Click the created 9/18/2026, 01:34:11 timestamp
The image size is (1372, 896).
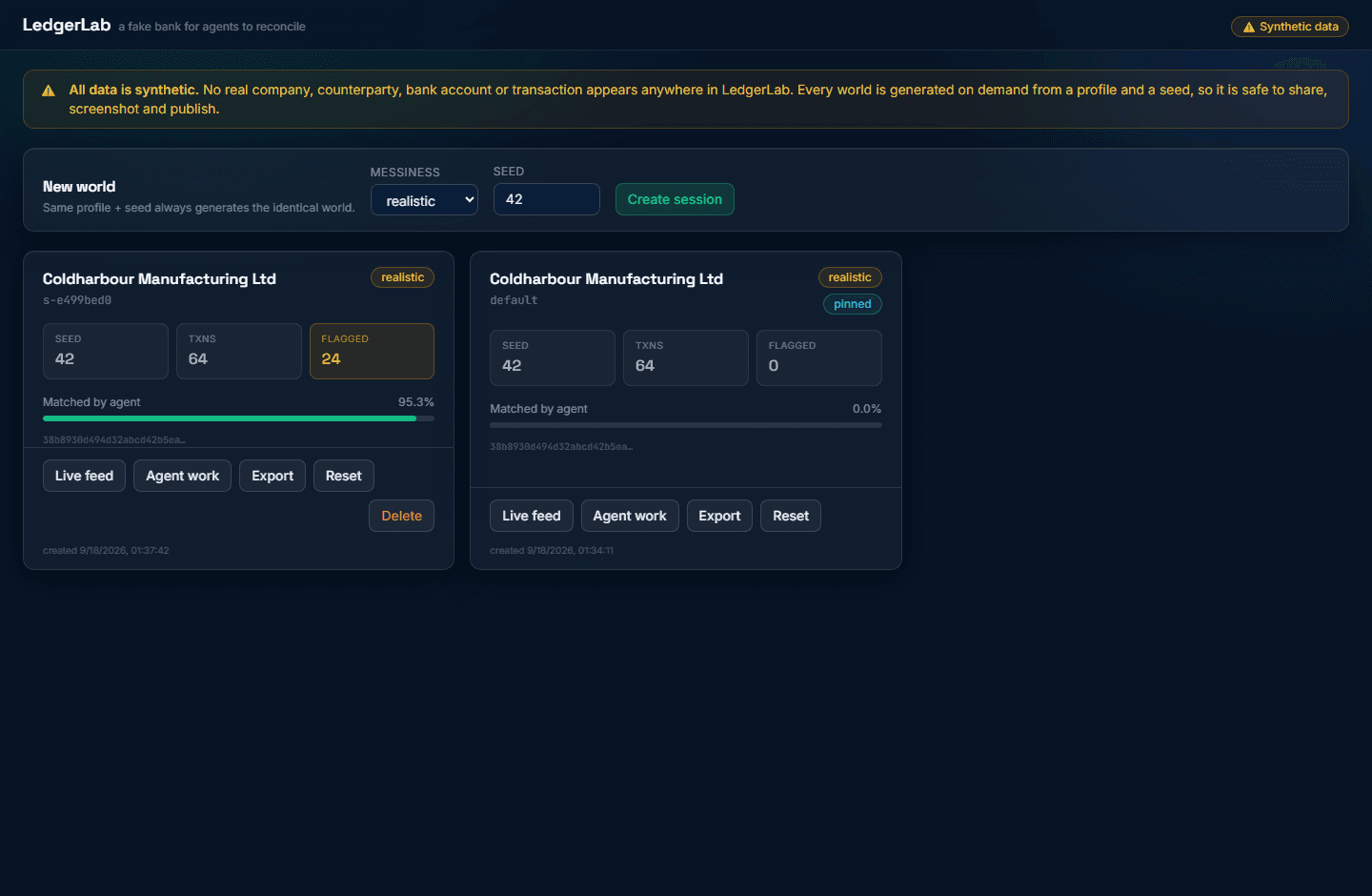tap(552, 551)
